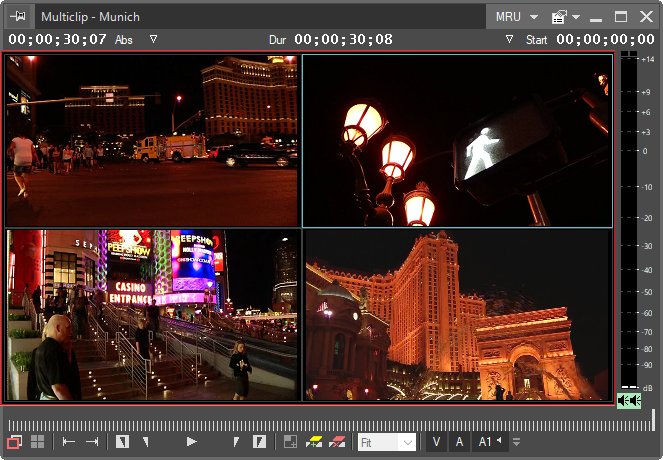
Task: Click the small mark-in flag icon
Action: [x=146, y=442]
